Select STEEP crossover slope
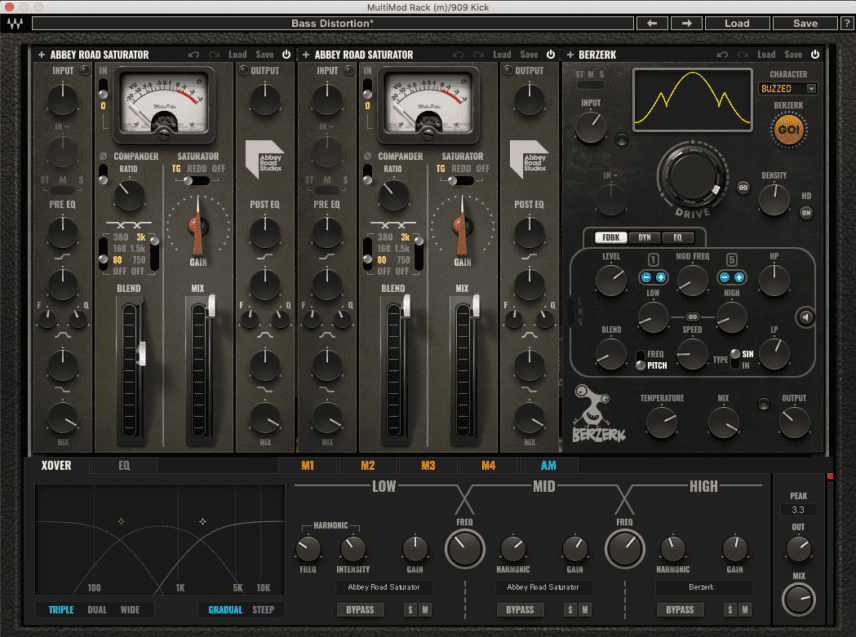The height and width of the screenshot is (637, 856). [x=264, y=610]
